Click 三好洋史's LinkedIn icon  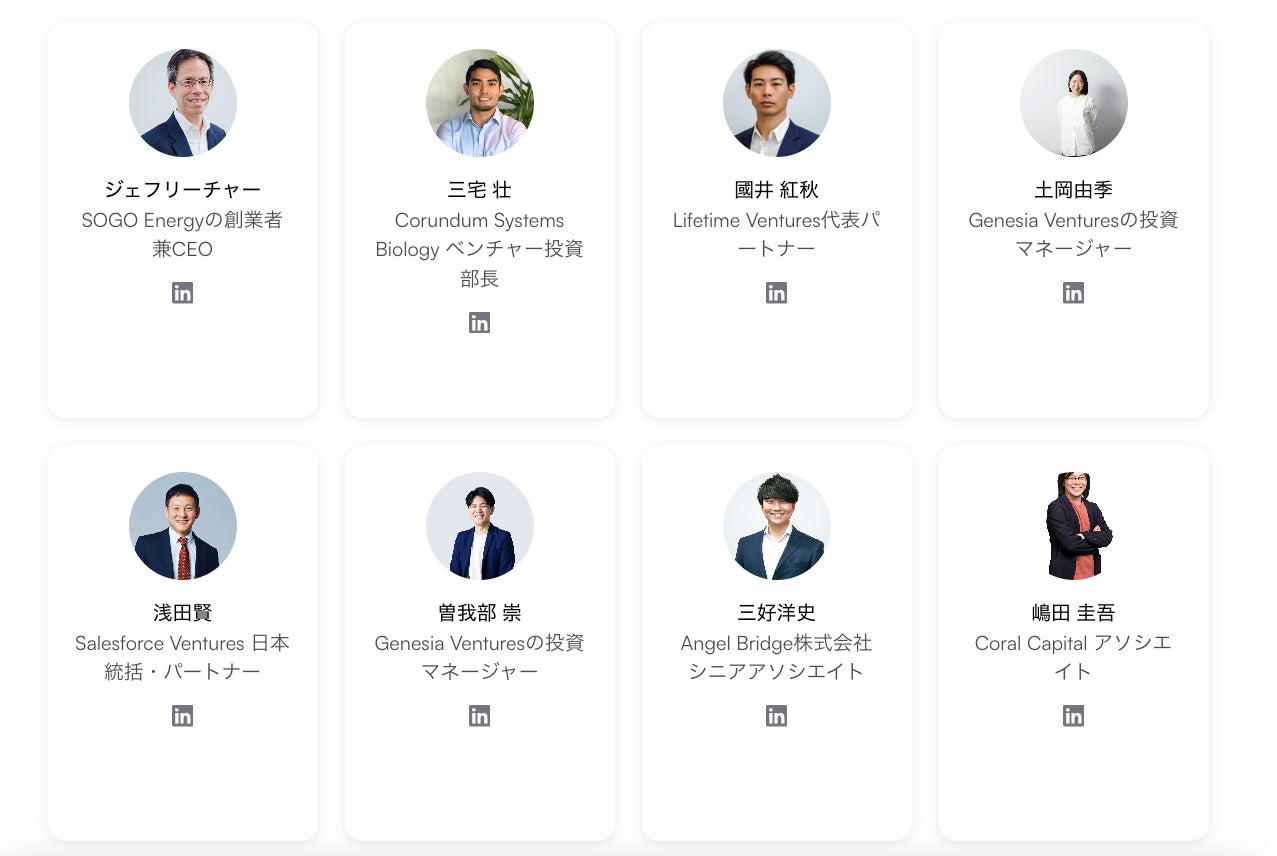(777, 716)
